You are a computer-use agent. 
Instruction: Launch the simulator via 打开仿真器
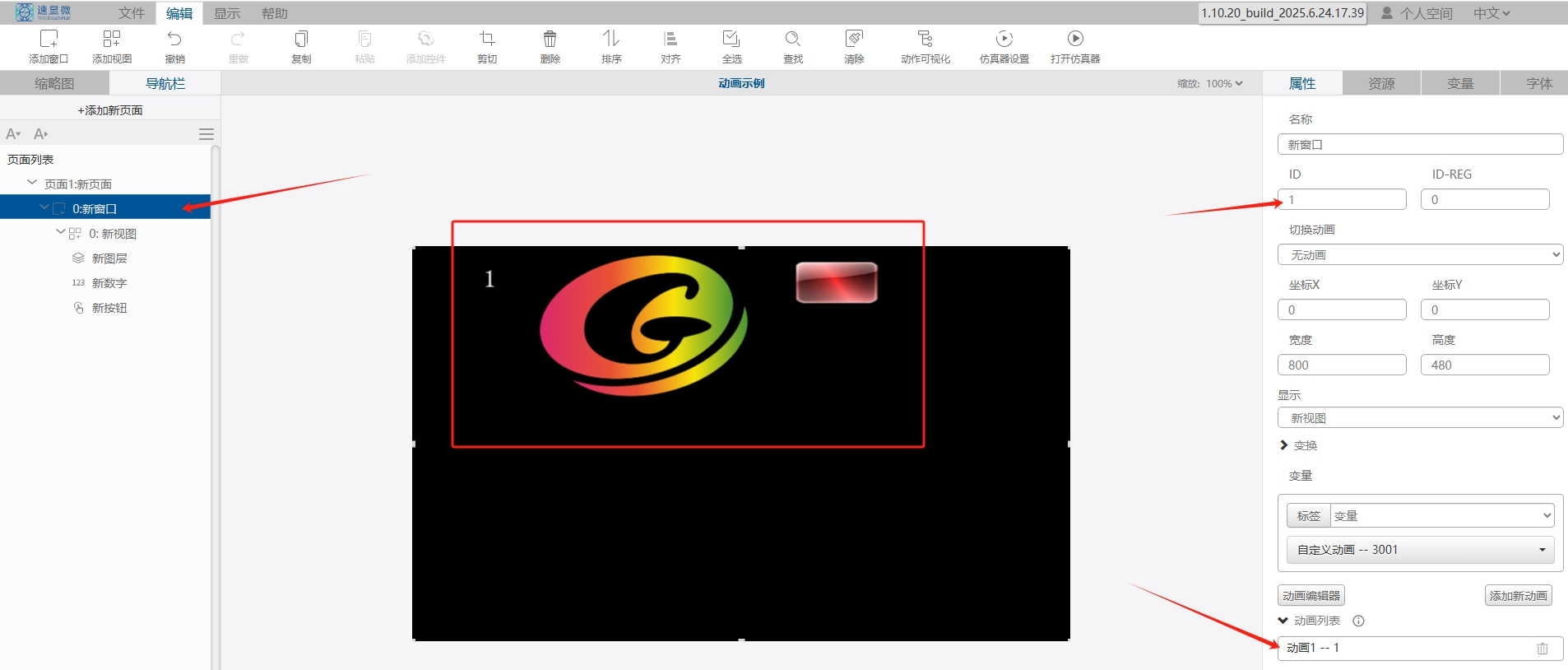pos(1074,40)
